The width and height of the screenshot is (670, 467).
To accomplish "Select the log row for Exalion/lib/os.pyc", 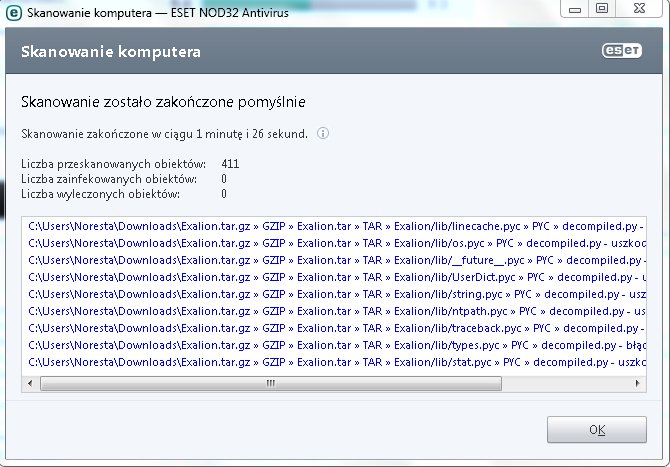I will click(334, 243).
